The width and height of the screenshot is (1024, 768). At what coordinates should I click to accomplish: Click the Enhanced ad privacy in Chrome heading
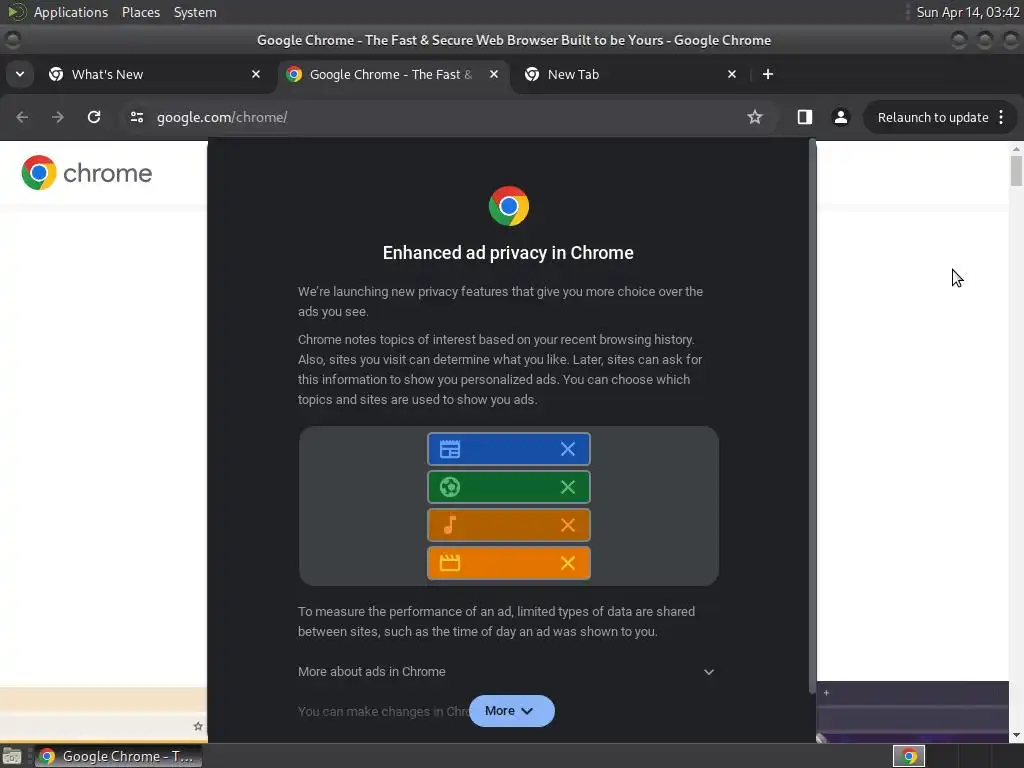point(508,253)
